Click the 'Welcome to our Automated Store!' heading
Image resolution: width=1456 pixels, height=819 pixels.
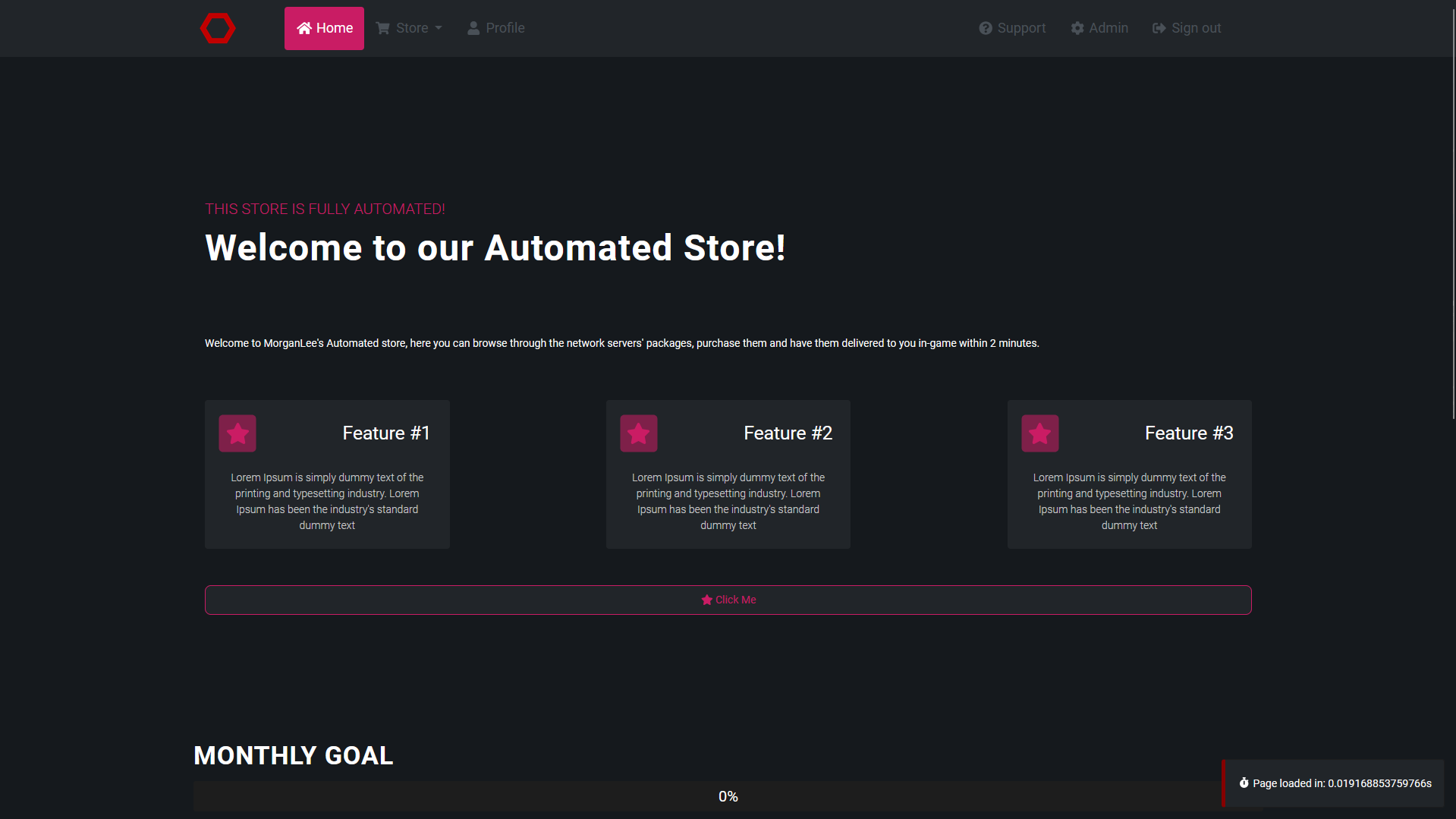click(495, 248)
